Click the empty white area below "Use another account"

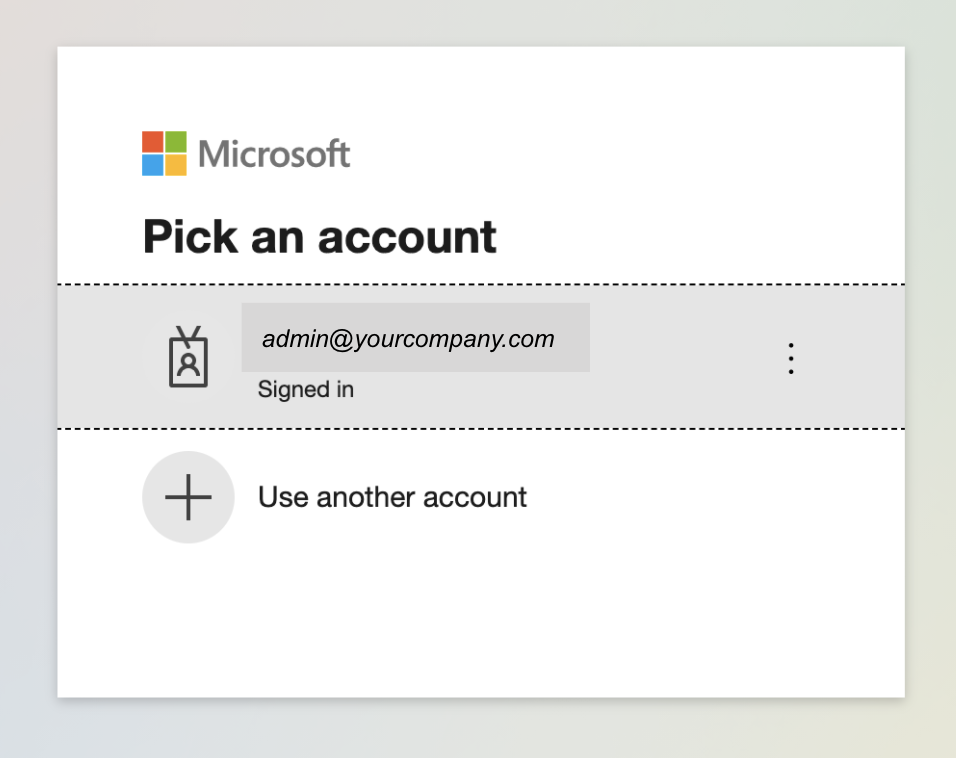click(480, 620)
